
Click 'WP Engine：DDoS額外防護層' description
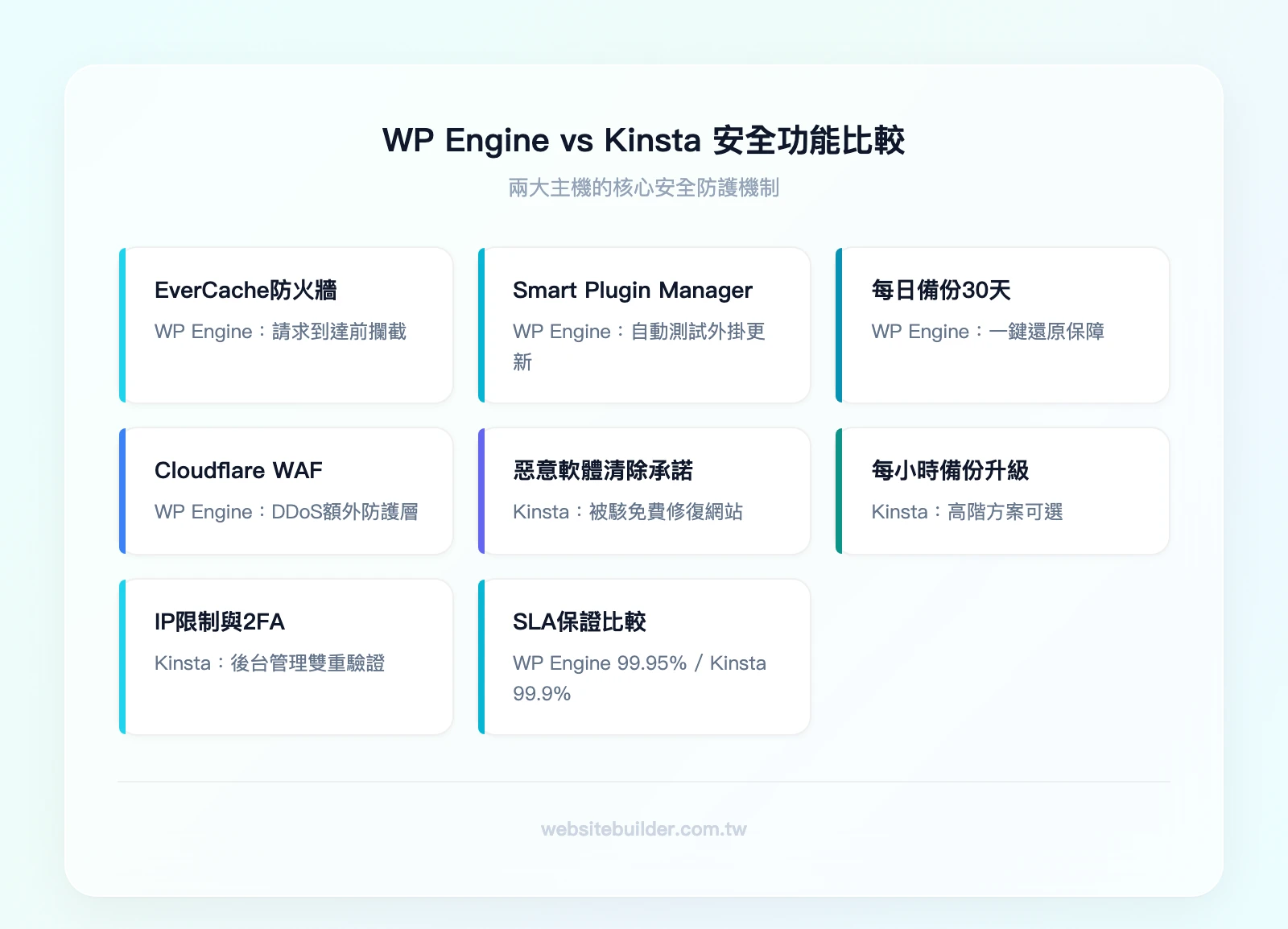286,512
